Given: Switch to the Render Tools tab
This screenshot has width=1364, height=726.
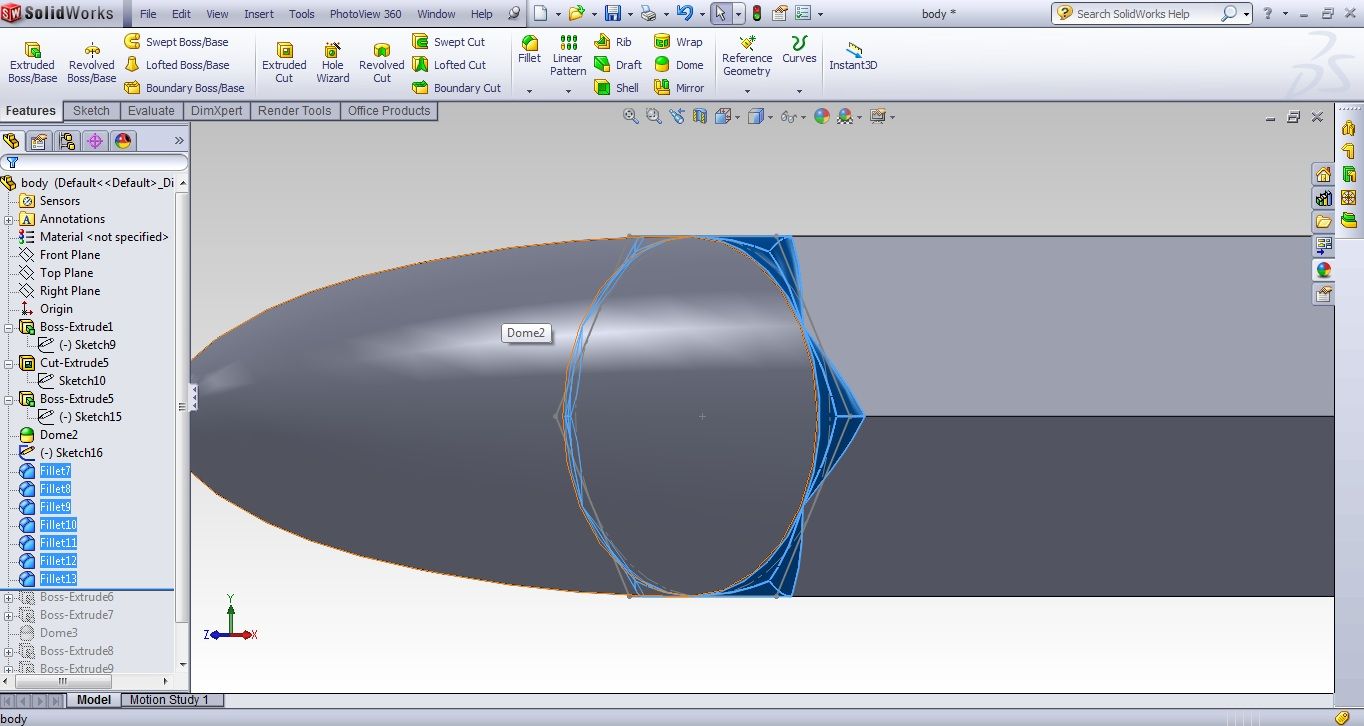Looking at the screenshot, I should (294, 111).
